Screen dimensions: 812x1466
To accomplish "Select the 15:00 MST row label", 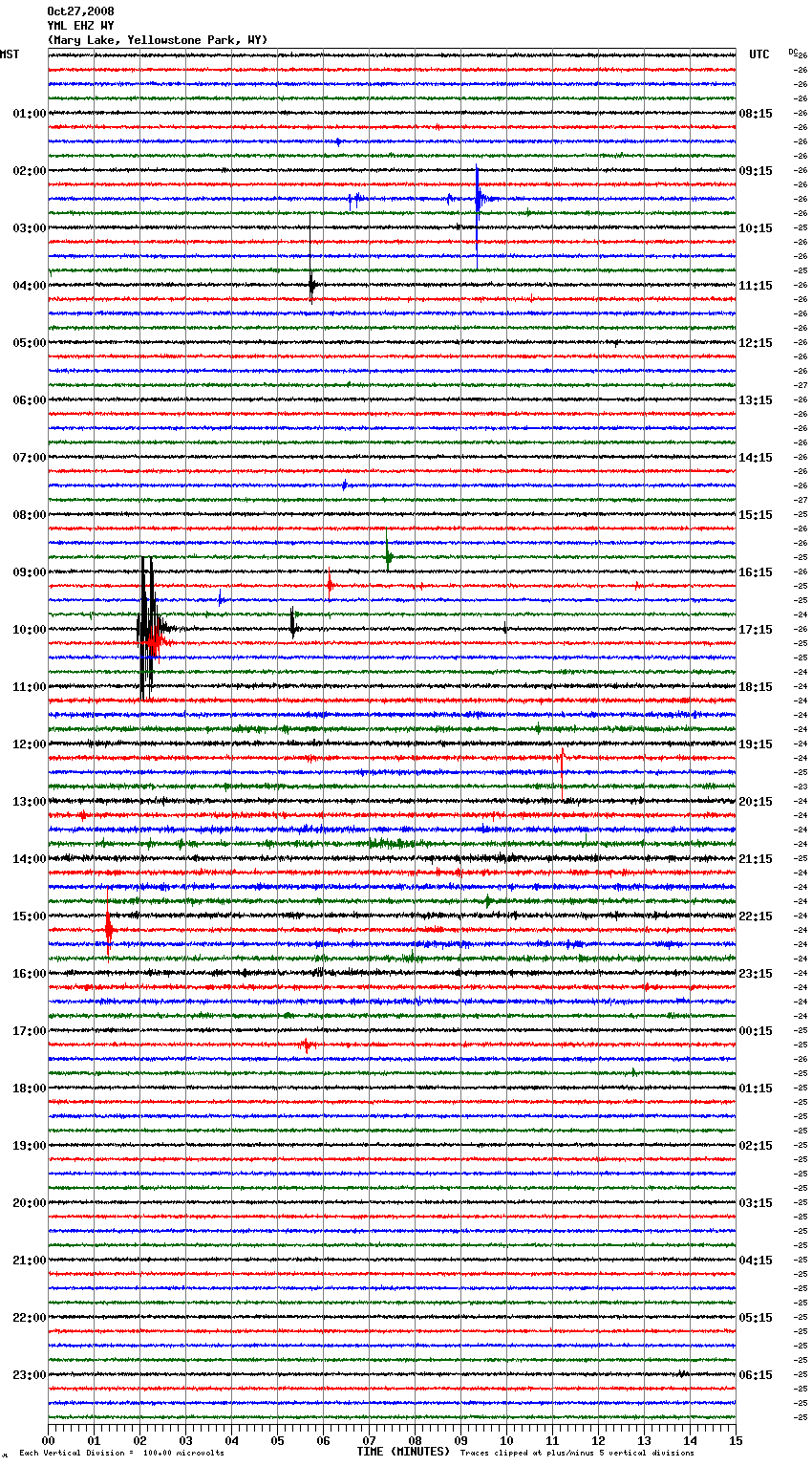I will point(30,916).
